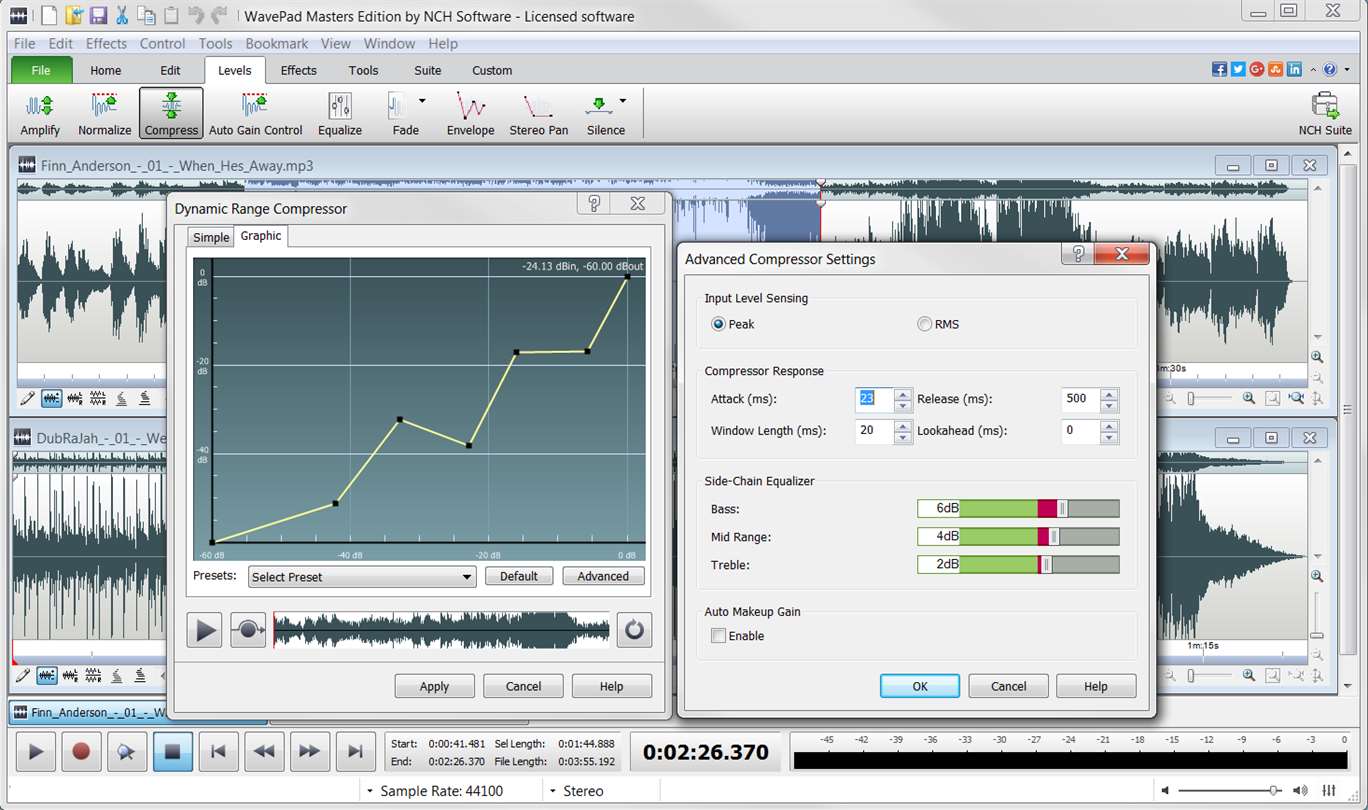
Task: Select the RMS input level sensing option
Action: click(x=938, y=324)
